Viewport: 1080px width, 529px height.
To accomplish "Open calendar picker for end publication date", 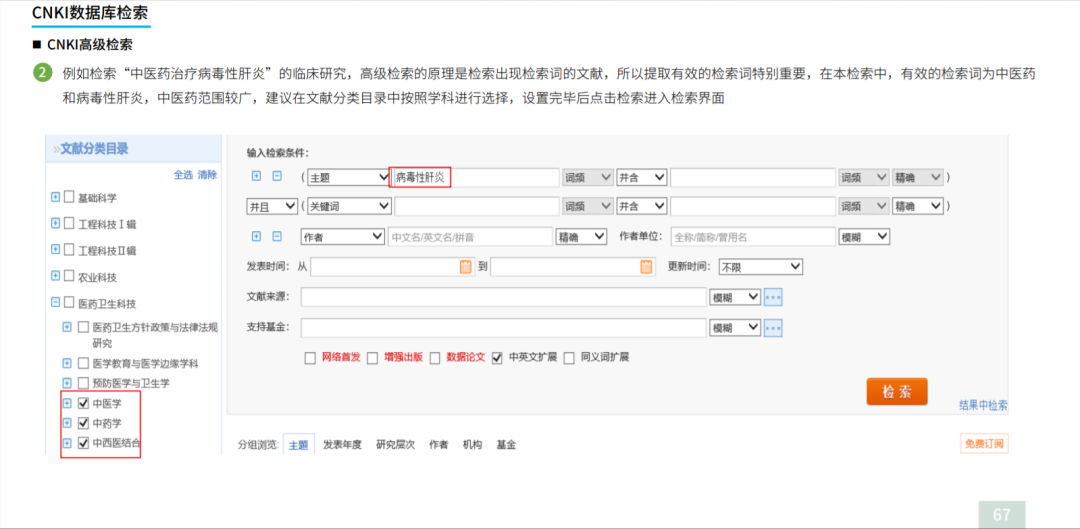I will coord(646,267).
